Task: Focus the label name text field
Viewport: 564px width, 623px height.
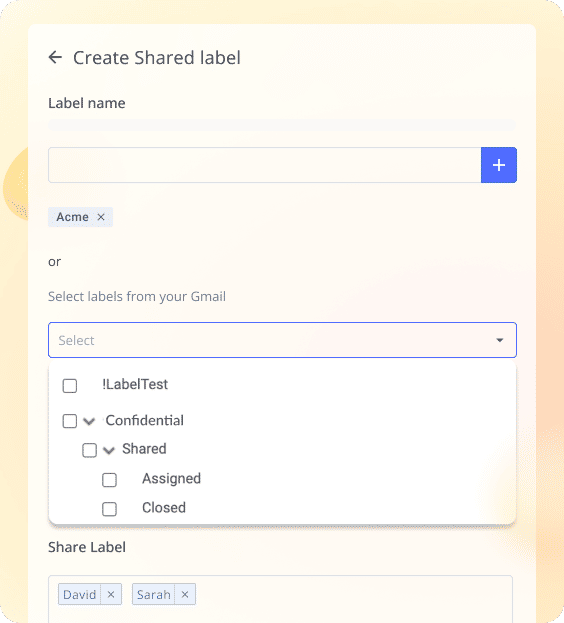Action: click(265, 165)
